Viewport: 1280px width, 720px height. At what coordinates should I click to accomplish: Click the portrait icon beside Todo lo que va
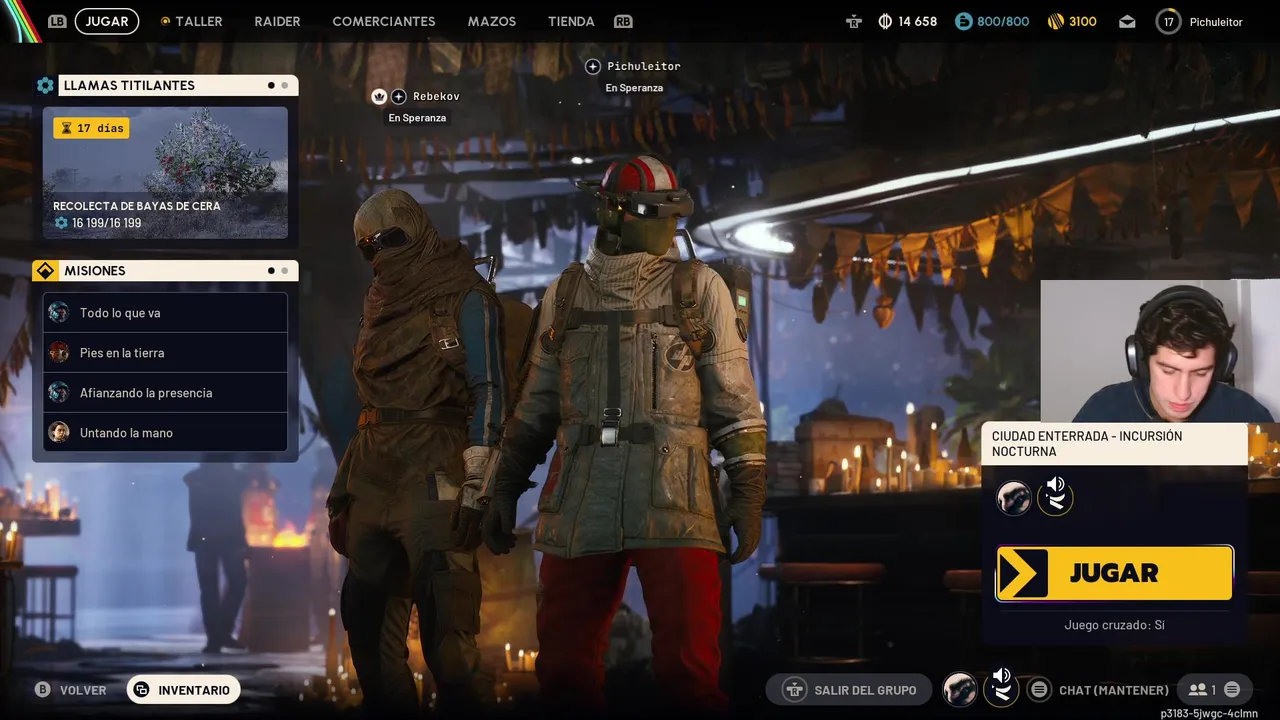click(x=59, y=312)
